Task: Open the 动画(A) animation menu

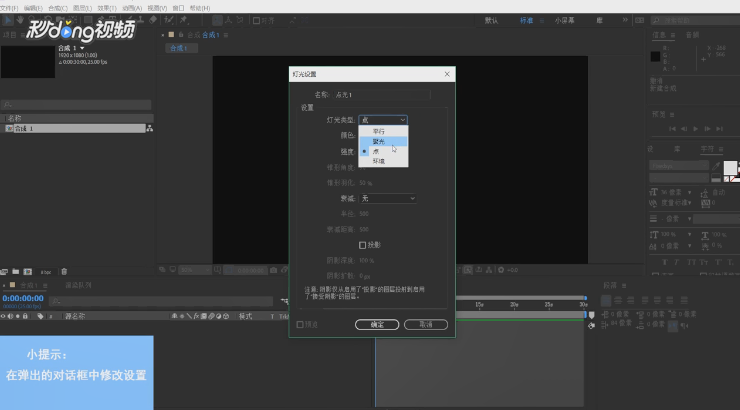Action: 132,8
